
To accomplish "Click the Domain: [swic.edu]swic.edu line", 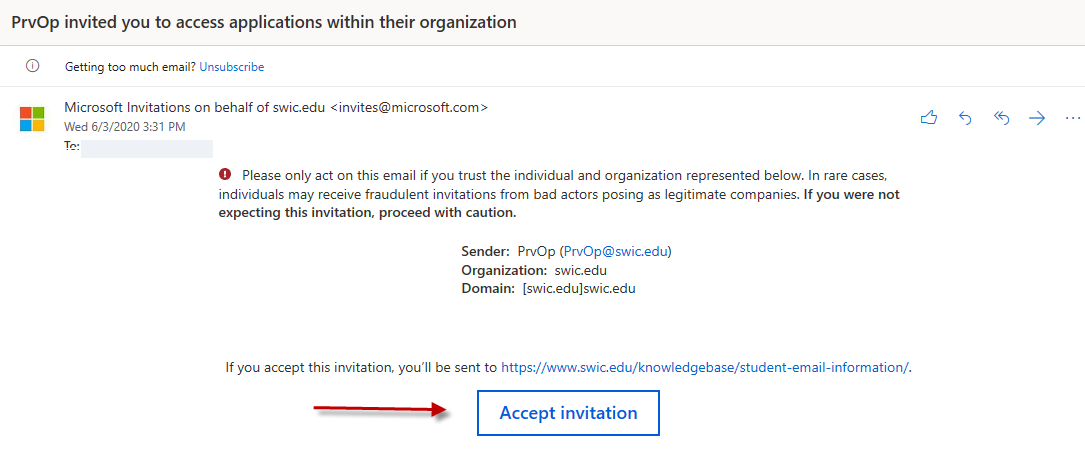I will [x=548, y=288].
